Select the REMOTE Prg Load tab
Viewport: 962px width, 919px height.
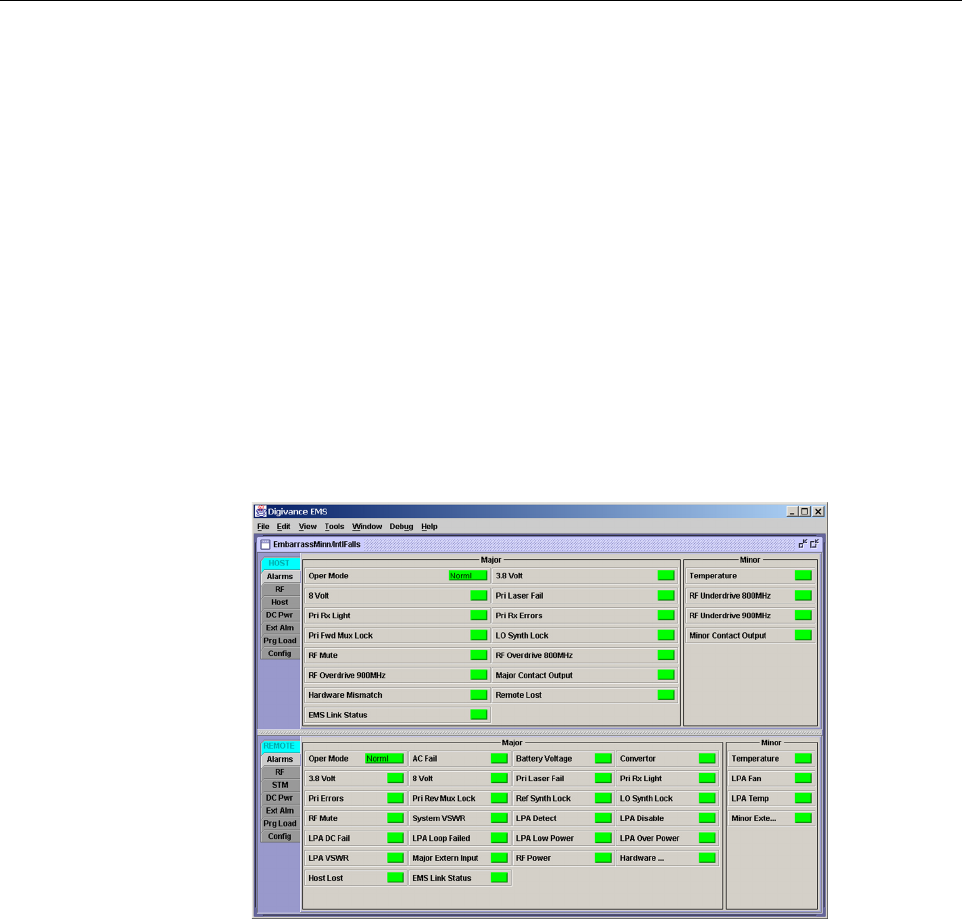point(280,824)
